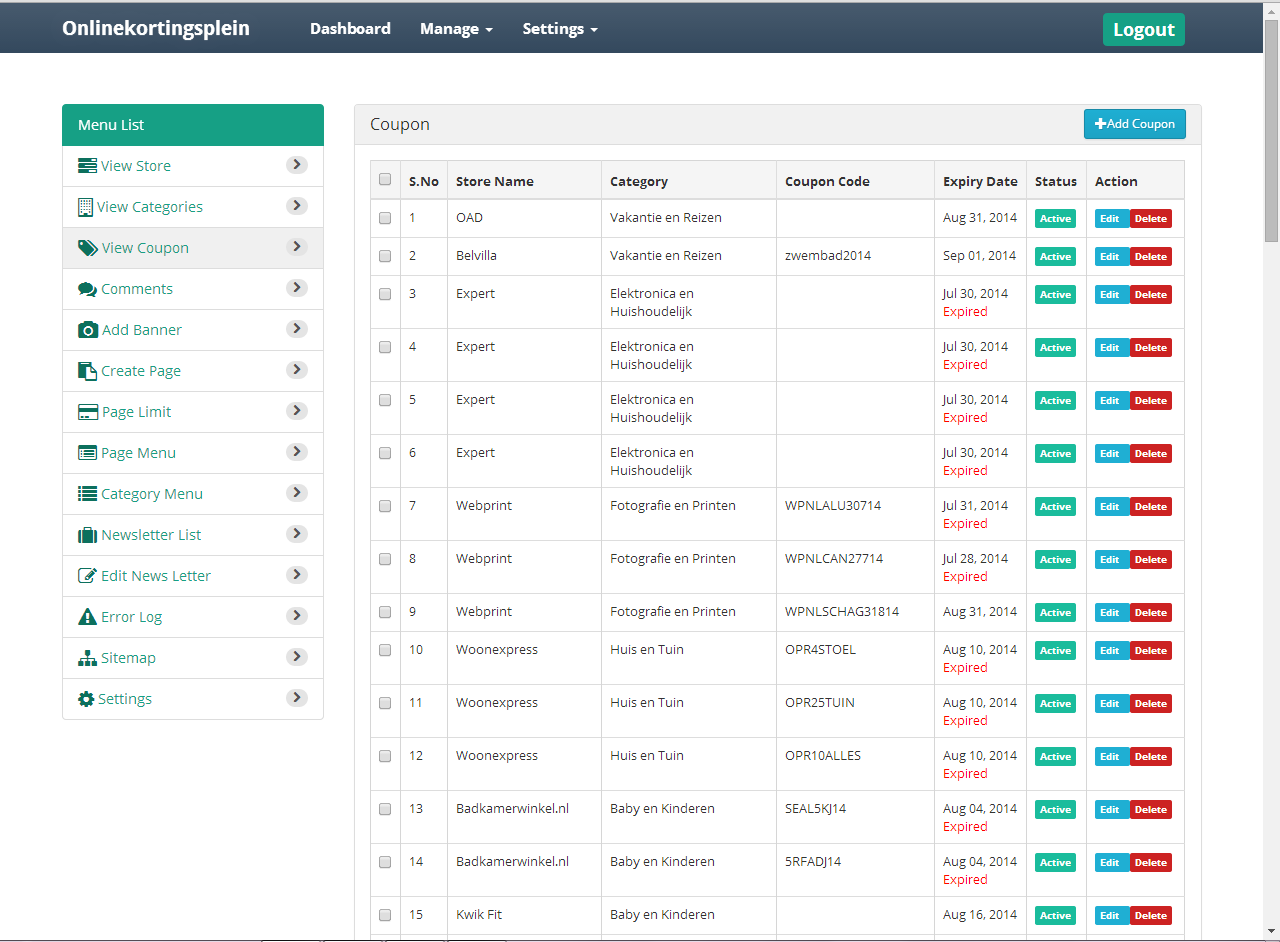This screenshot has height=942, width=1280.
Task: Click chevron arrow beside View Coupon
Action: [x=297, y=247]
